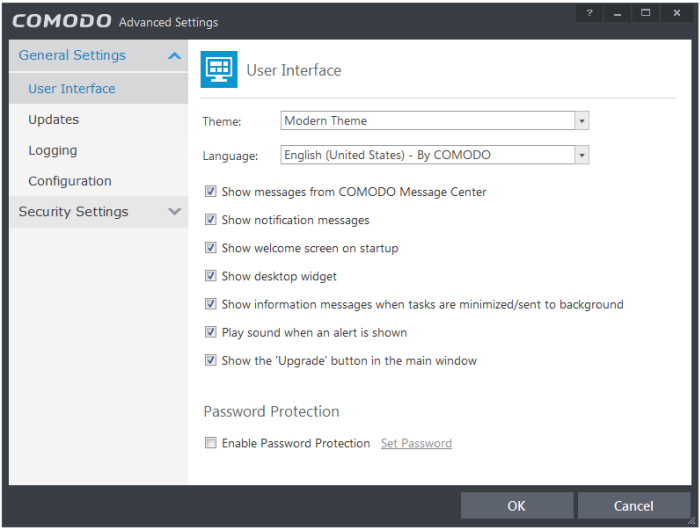Uncheck Show the 'Upgrade' button option
Image resolution: width=700 pixels, height=529 pixels.
pos(211,360)
